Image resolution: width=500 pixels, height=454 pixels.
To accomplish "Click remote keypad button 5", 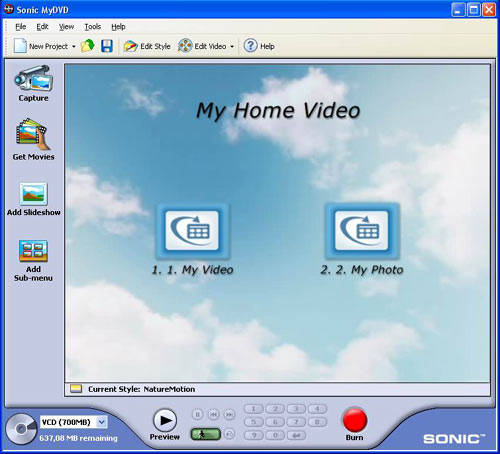I will 253,422.
